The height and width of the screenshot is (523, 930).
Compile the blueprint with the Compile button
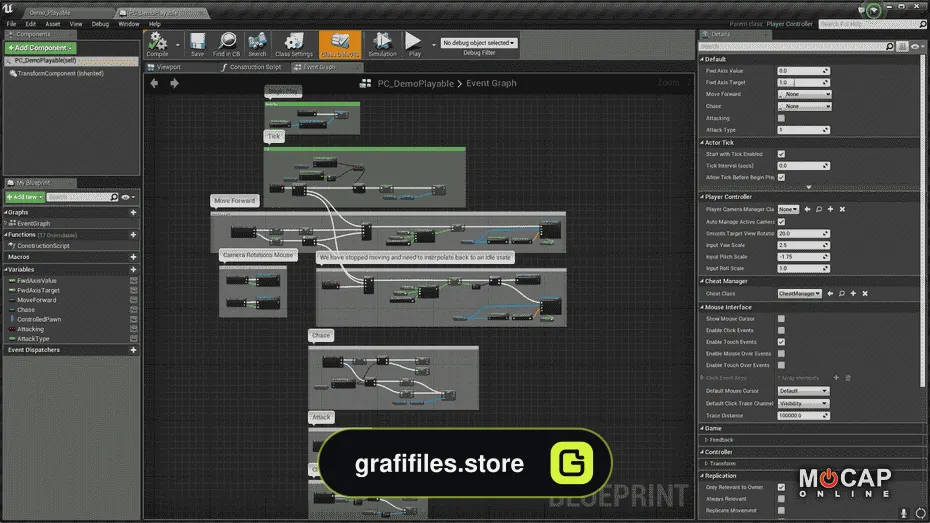158,45
